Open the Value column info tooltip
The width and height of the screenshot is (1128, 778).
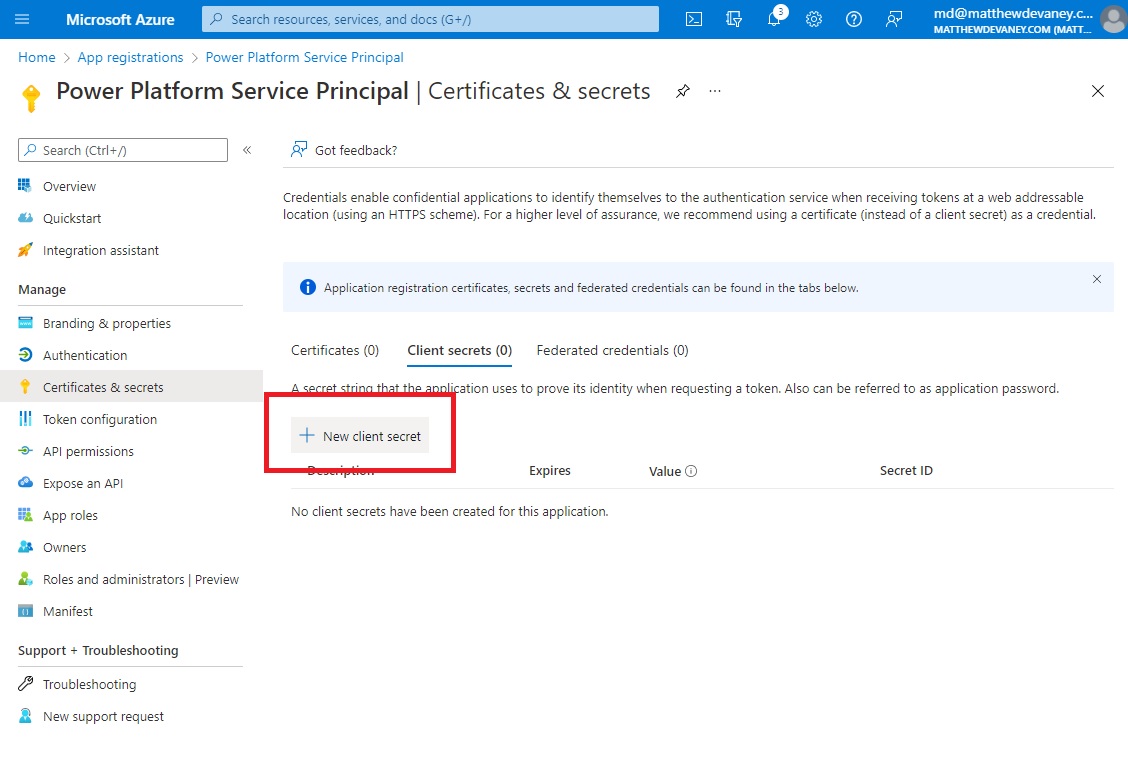693,470
